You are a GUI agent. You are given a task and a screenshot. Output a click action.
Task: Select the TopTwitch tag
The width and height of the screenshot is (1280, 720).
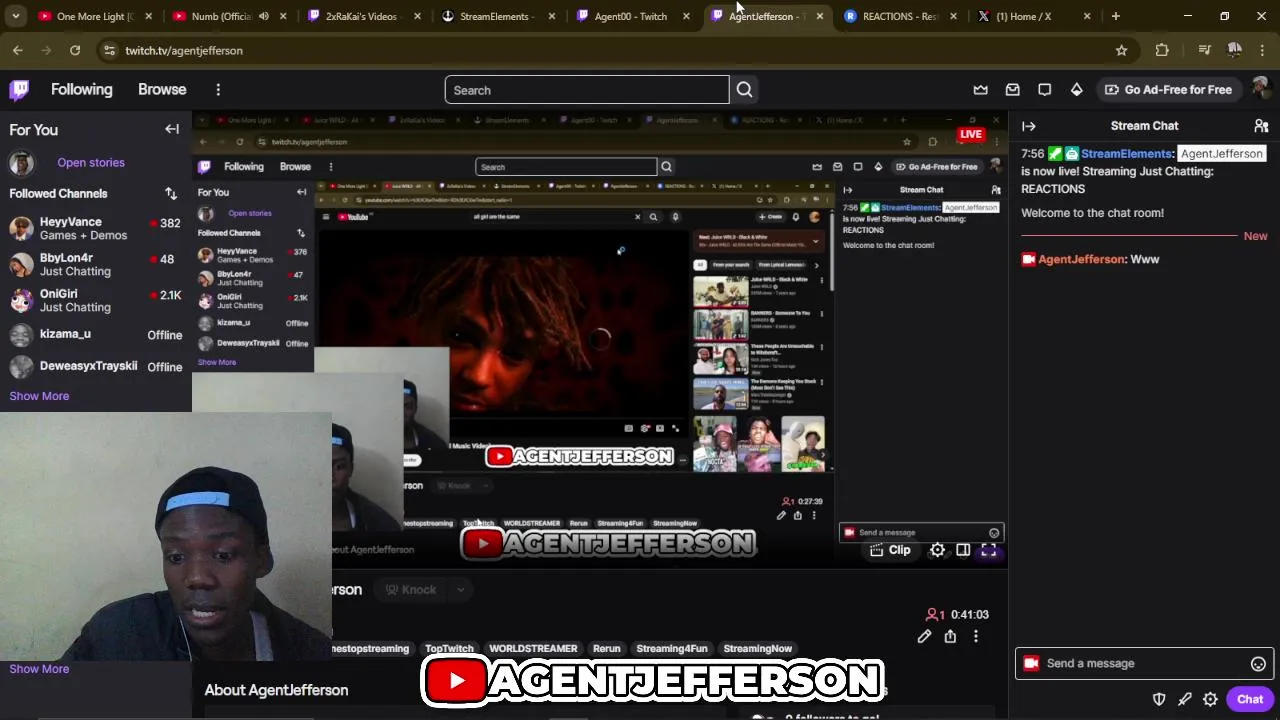(x=449, y=649)
